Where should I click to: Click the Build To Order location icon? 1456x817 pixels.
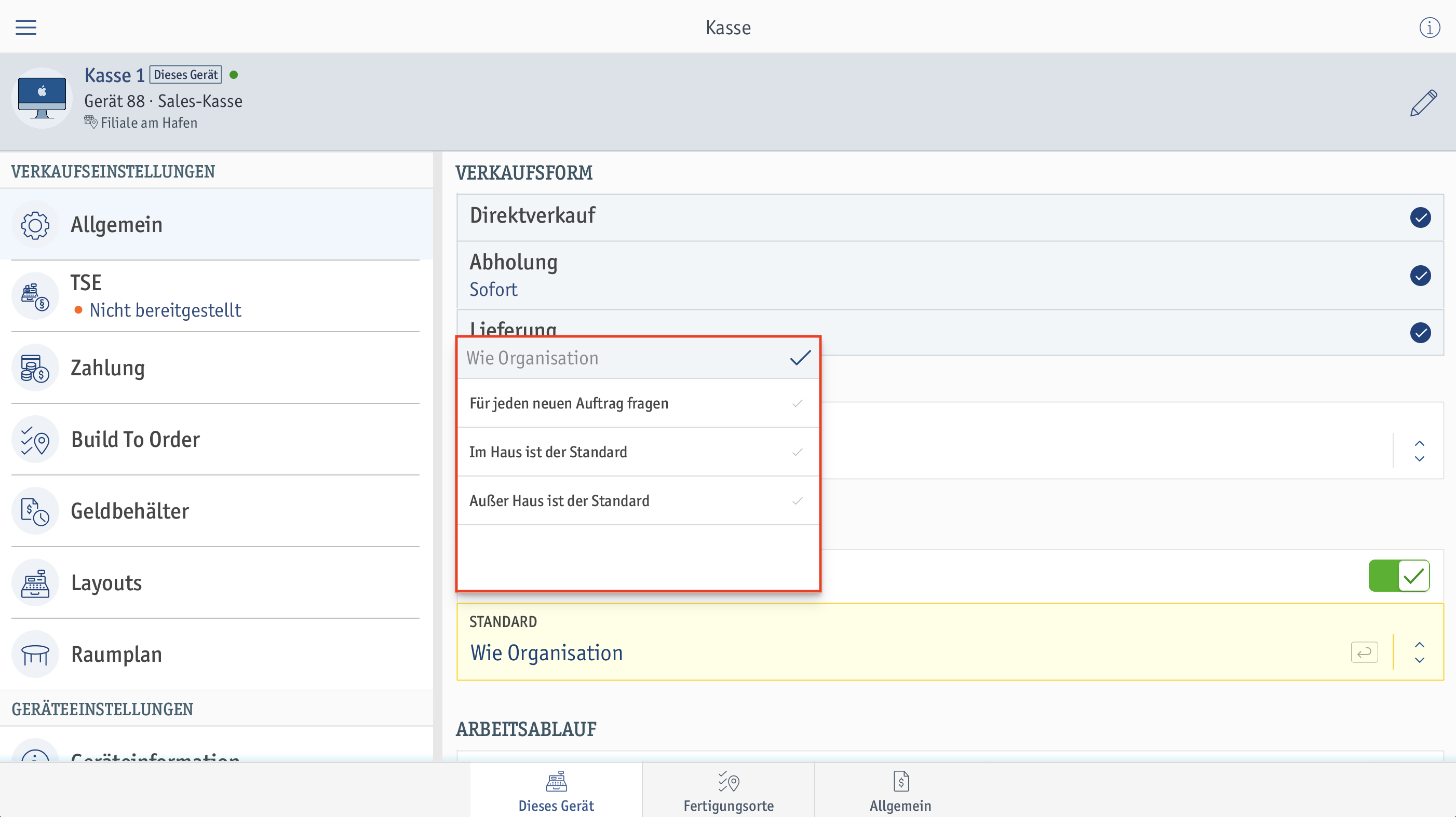click(35, 440)
